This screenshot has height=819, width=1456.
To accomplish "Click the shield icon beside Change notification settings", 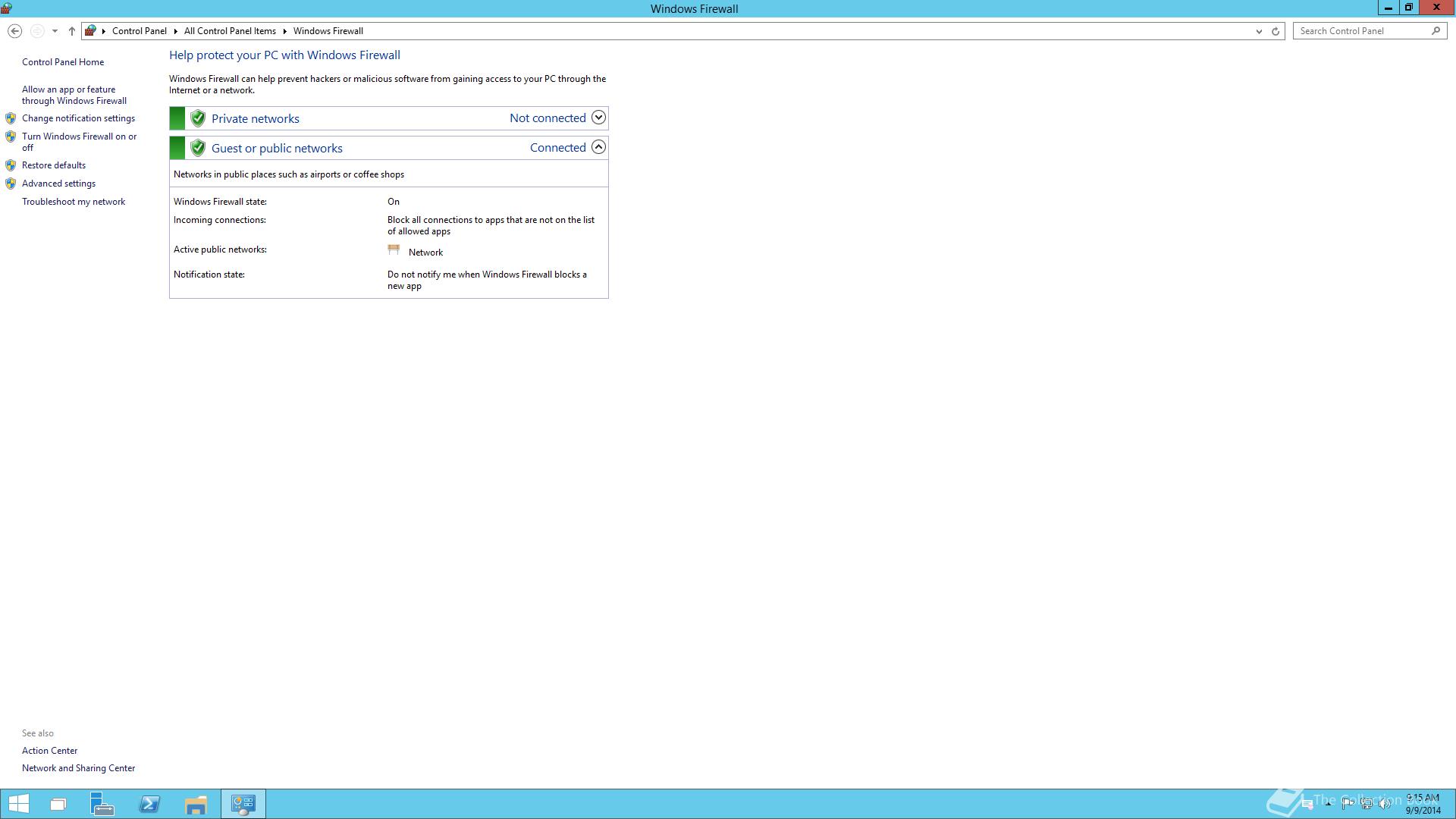I will tap(11, 118).
